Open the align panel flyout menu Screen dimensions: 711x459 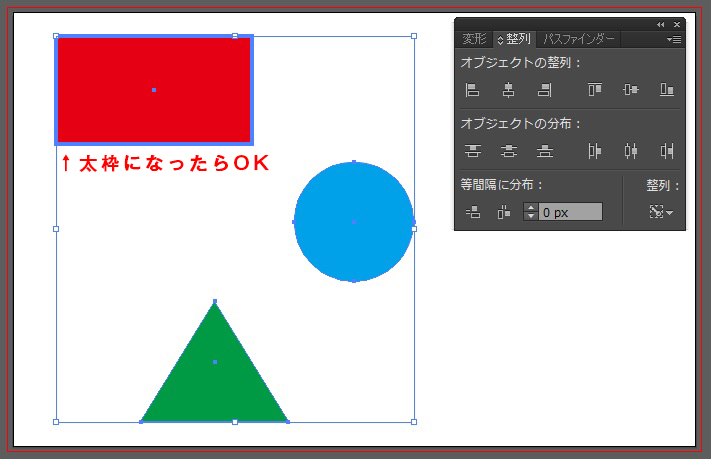pyautogui.click(x=674, y=40)
